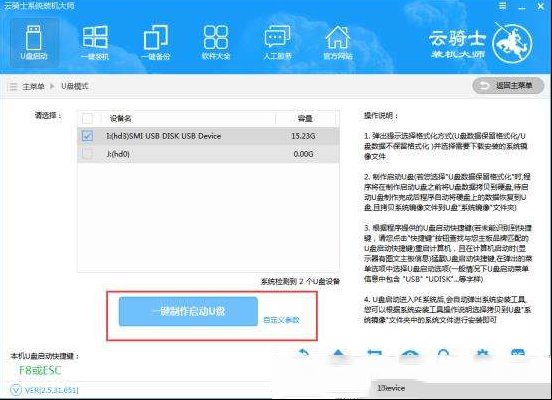Toggle the select-all checkbox in the 设备名 header

click(x=87, y=118)
